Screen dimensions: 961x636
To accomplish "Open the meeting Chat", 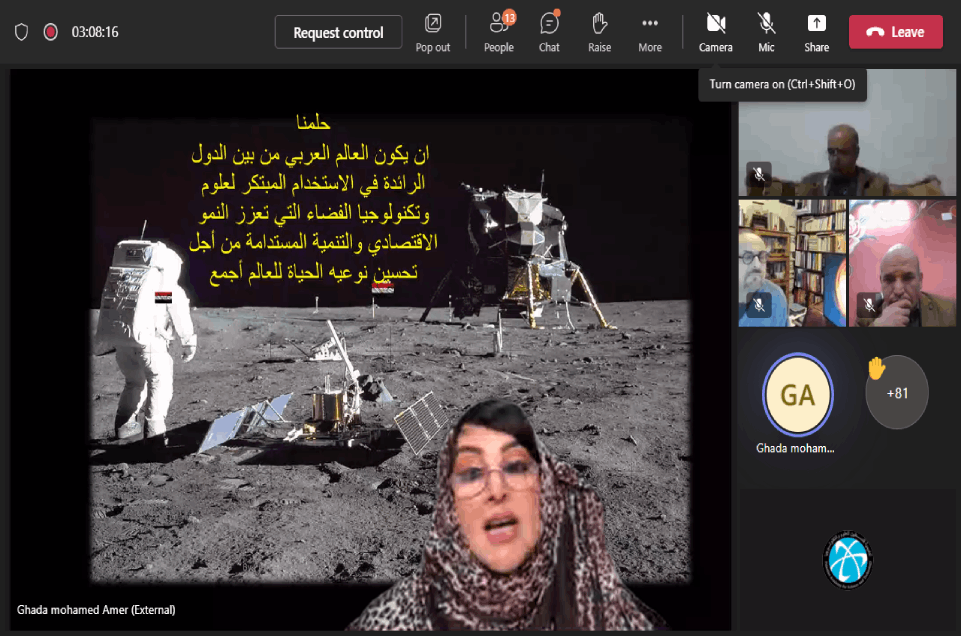I will [x=549, y=32].
